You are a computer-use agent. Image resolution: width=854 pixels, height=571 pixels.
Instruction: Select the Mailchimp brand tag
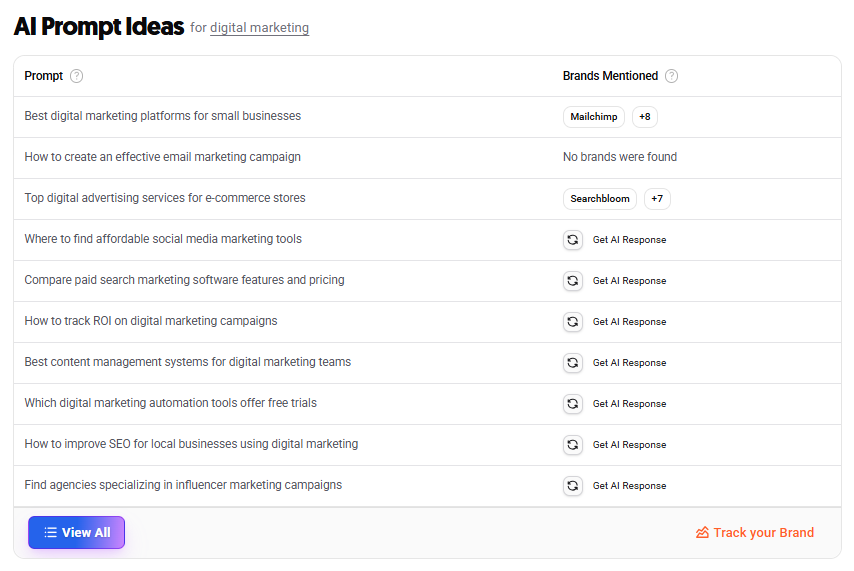point(594,117)
